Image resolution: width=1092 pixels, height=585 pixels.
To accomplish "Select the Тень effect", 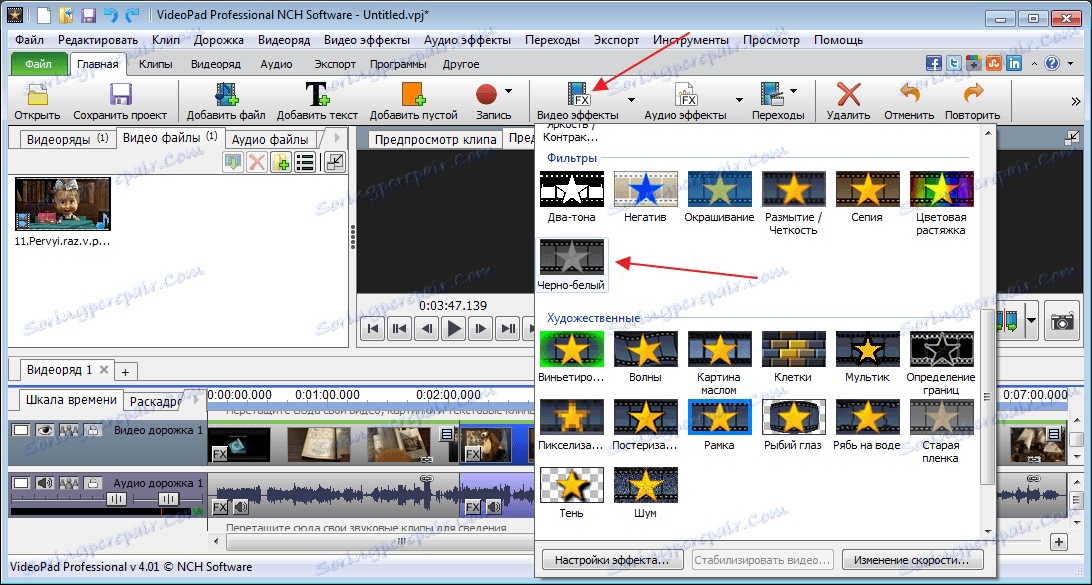I will point(571,493).
